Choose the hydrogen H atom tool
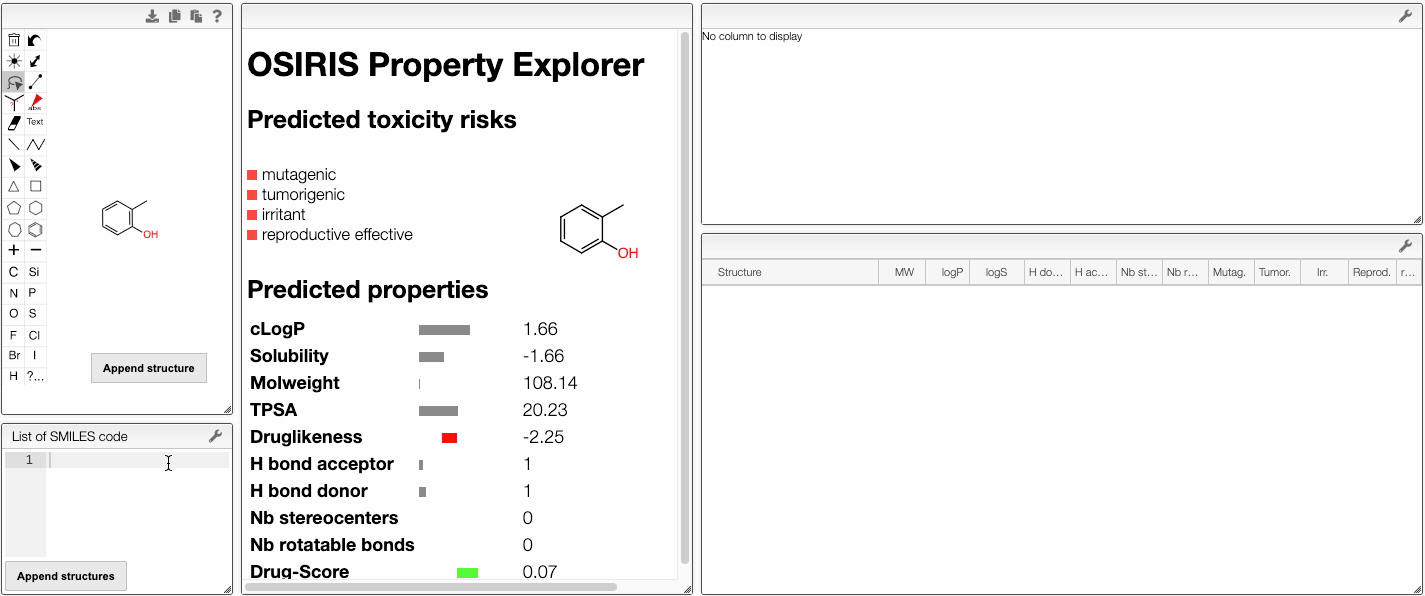Viewport: 1425px width, 596px height. (14, 376)
